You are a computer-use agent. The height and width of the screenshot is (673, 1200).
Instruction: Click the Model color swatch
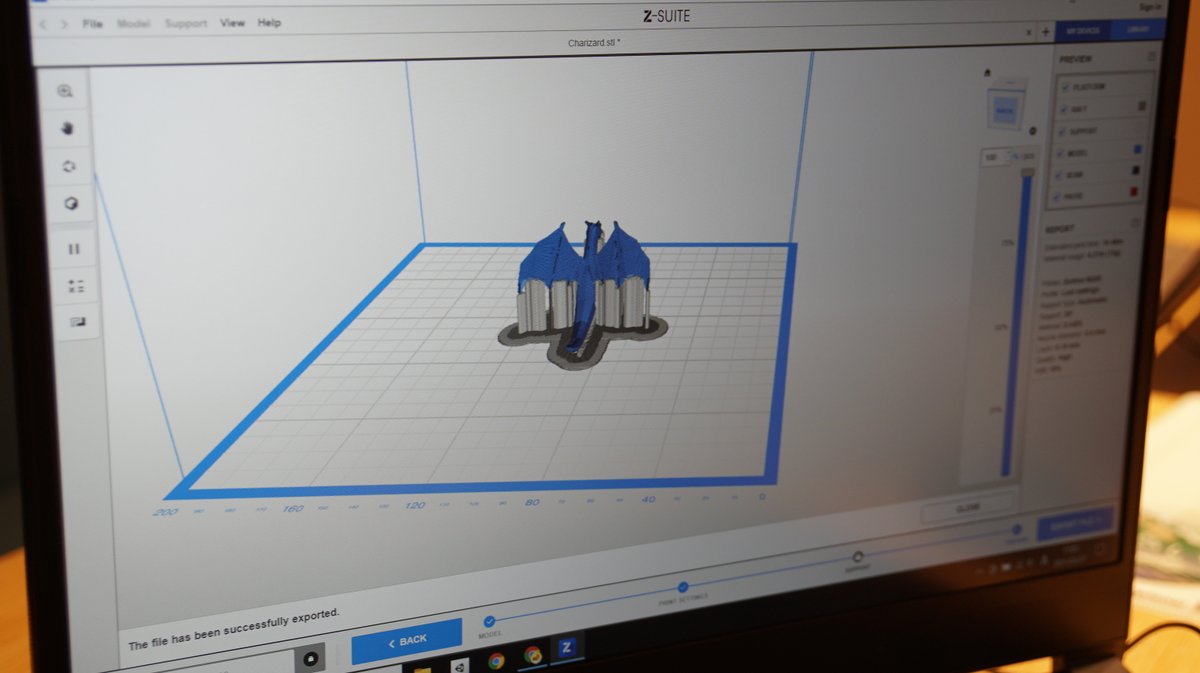tap(1137, 150)
